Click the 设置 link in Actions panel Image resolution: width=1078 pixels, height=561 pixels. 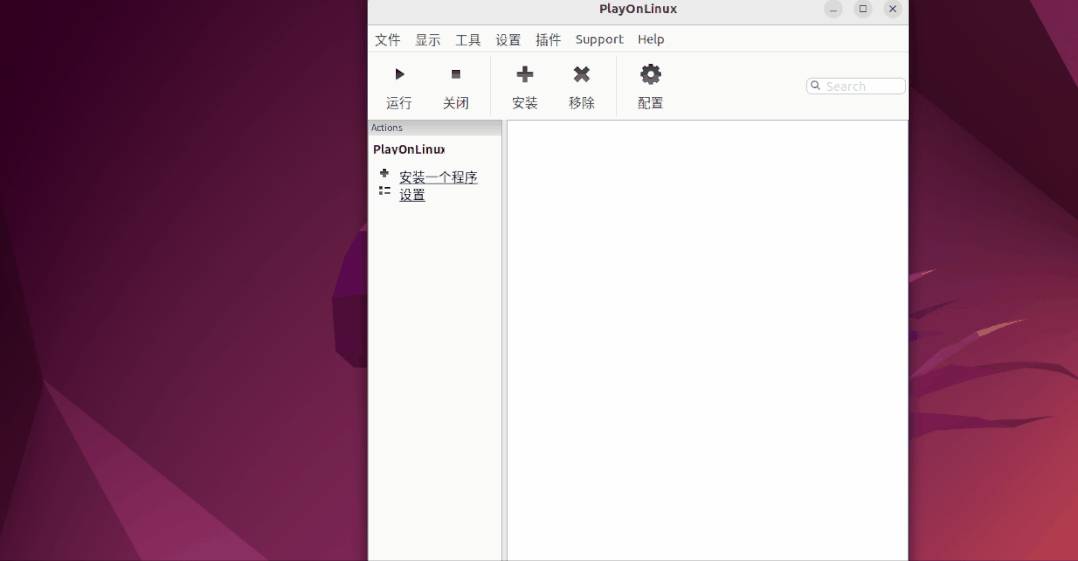[412, 195]
